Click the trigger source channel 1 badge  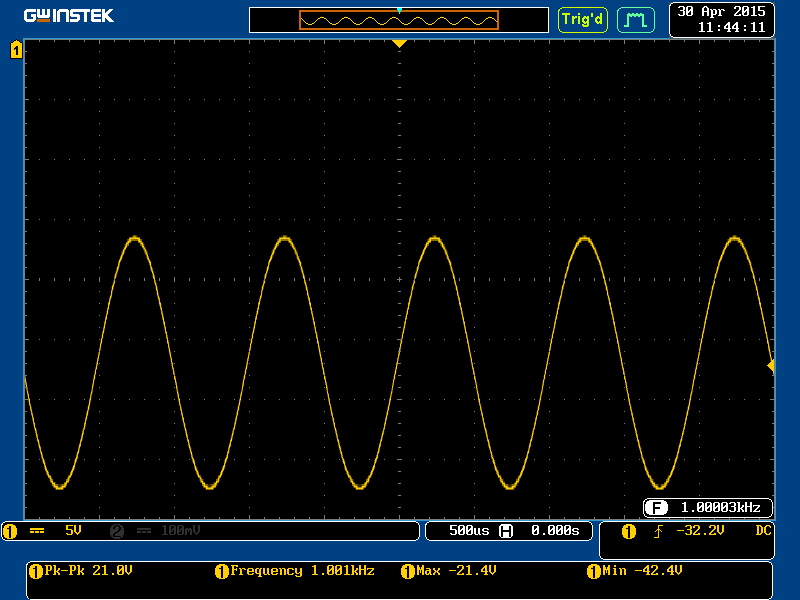pos(629,532)
